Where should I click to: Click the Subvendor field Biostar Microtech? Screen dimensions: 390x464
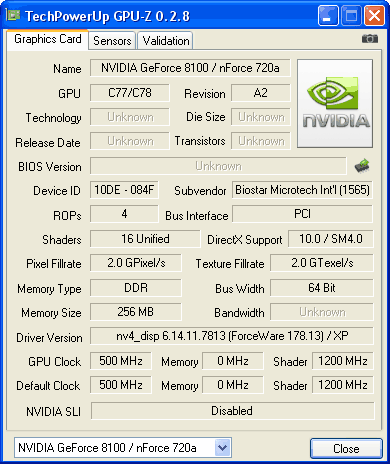pos(302,190)
